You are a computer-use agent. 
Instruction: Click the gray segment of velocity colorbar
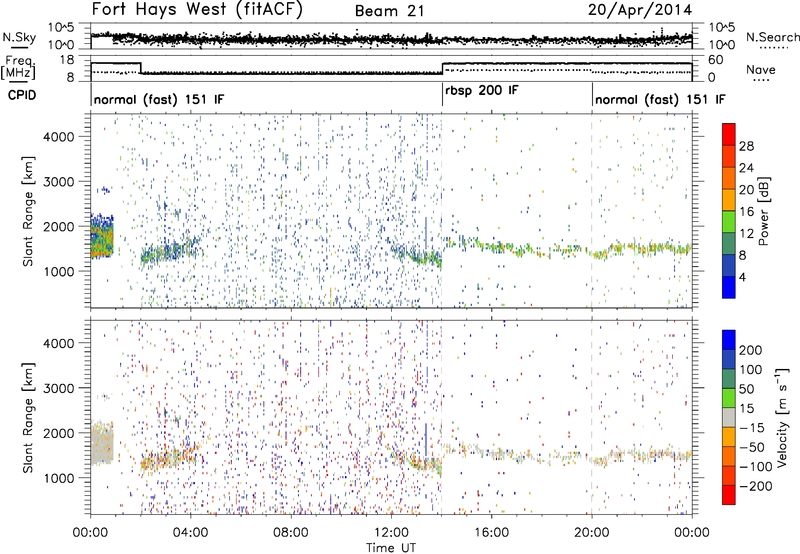pyautogui.click(x=729, y=417)
